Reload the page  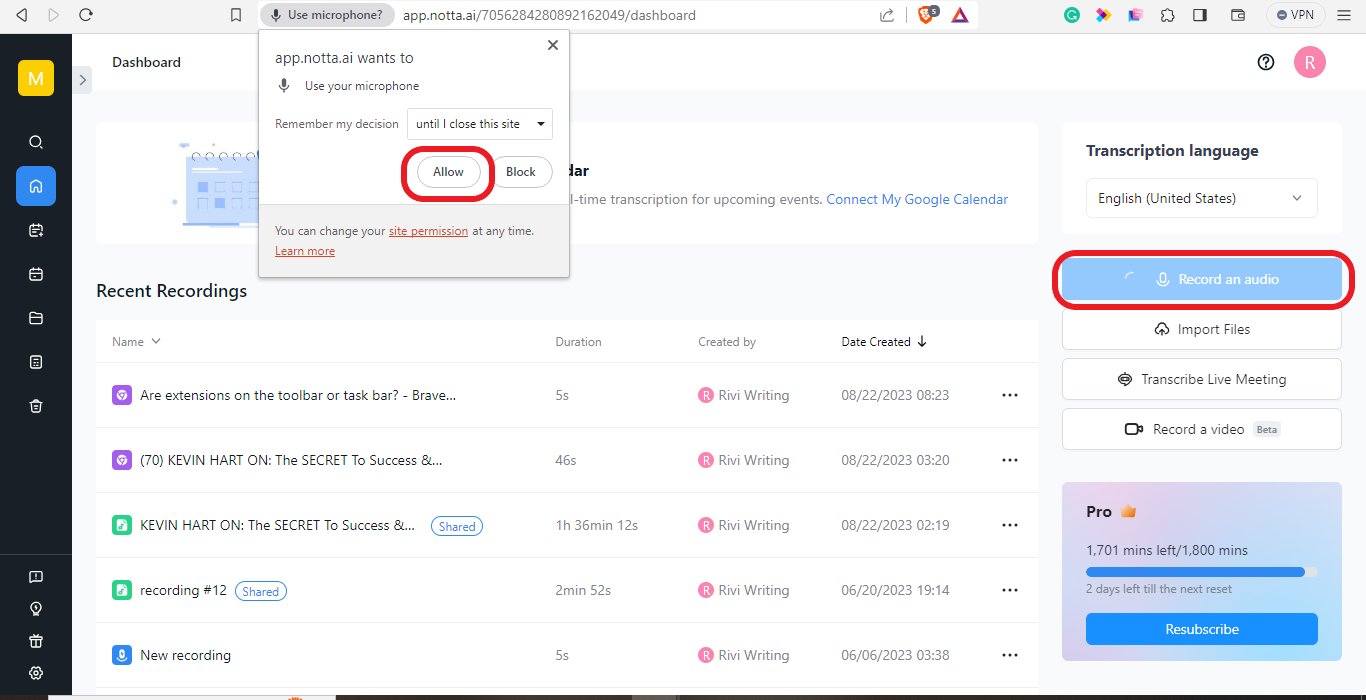(86, 15)
